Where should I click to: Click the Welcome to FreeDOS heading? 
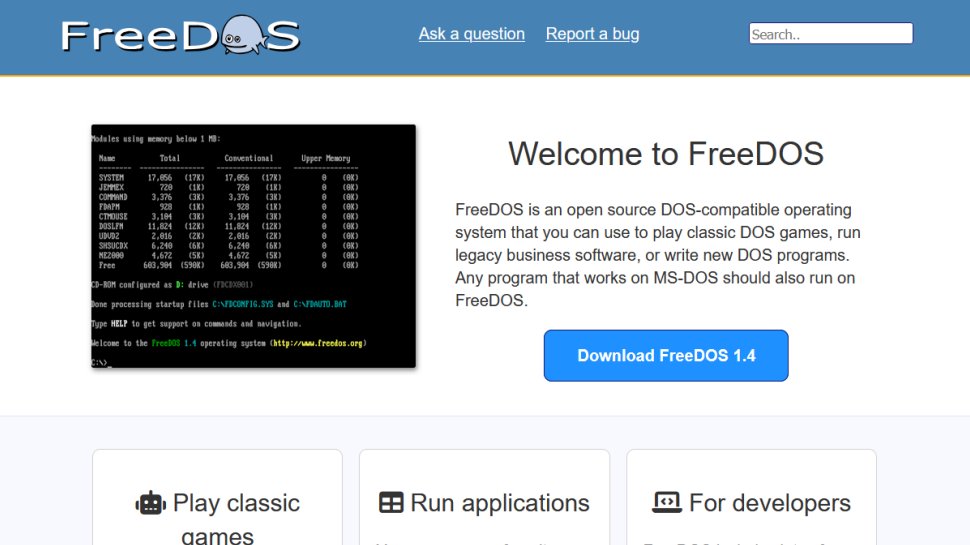click(x=666, y=153)
